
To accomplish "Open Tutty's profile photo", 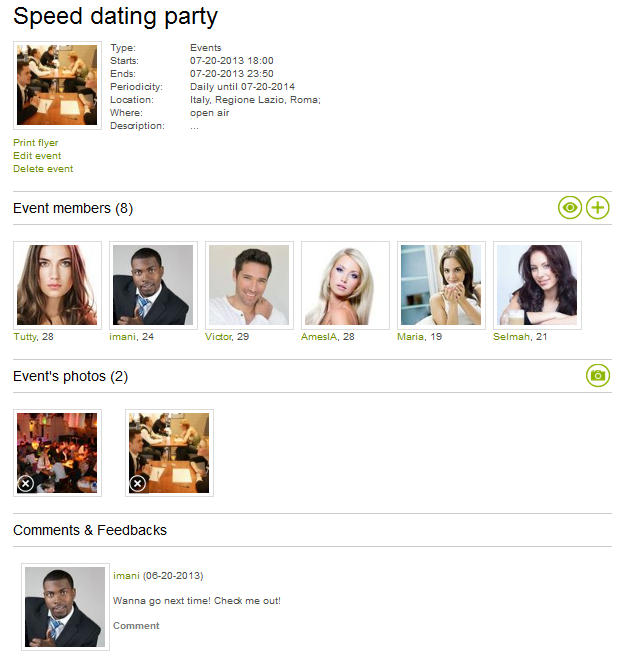I will coord(57,285).
